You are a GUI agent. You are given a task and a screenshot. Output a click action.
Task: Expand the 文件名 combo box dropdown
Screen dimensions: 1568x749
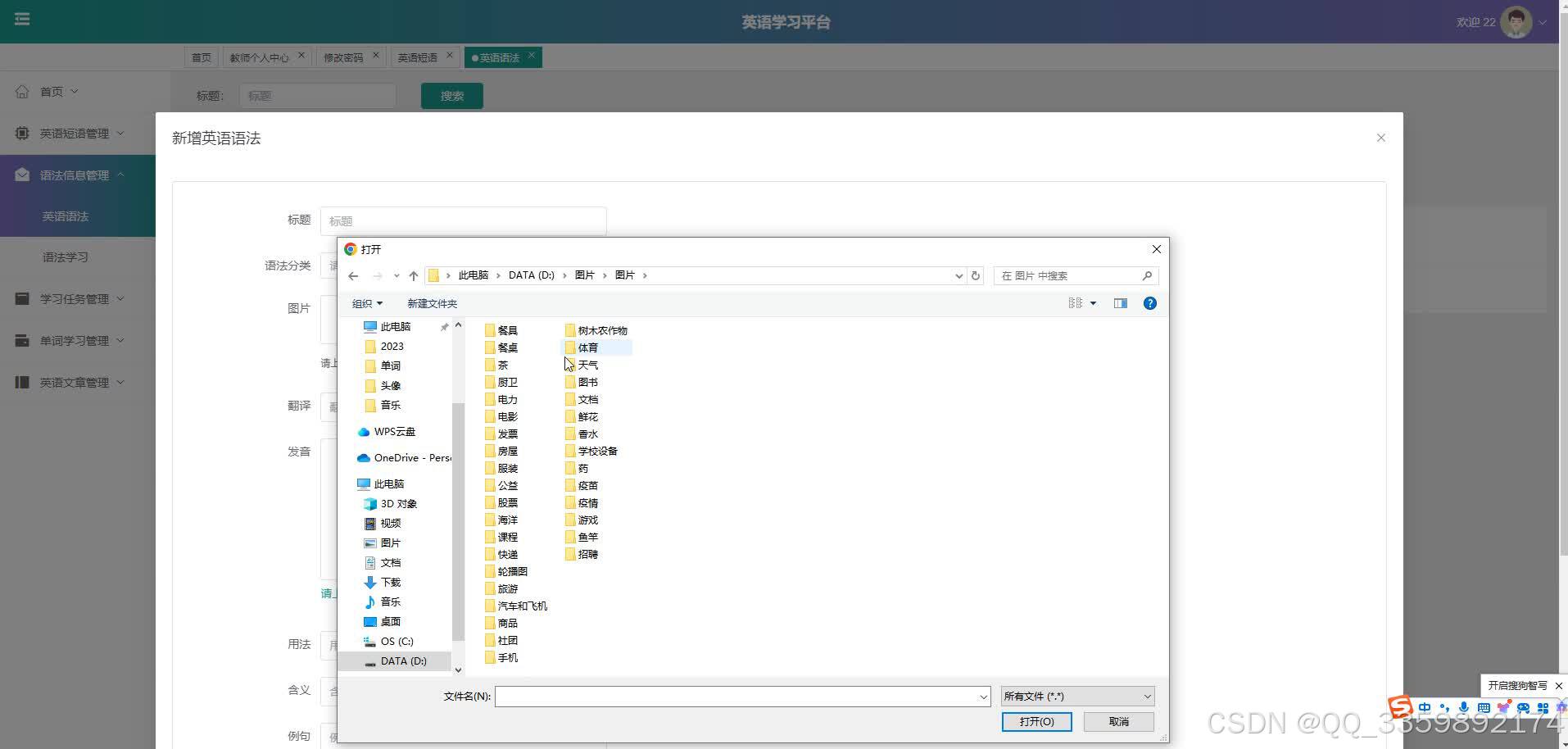coord(983,697)
